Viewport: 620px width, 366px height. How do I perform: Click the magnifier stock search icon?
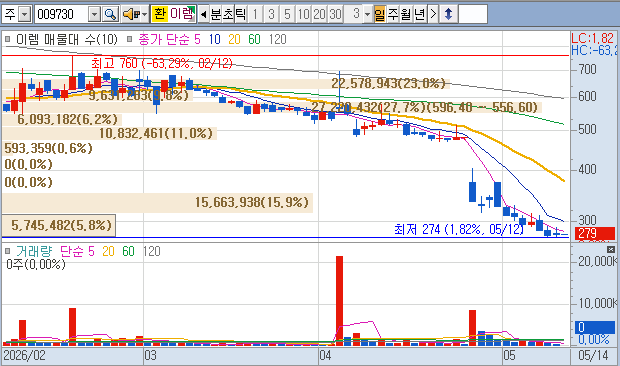110,15
